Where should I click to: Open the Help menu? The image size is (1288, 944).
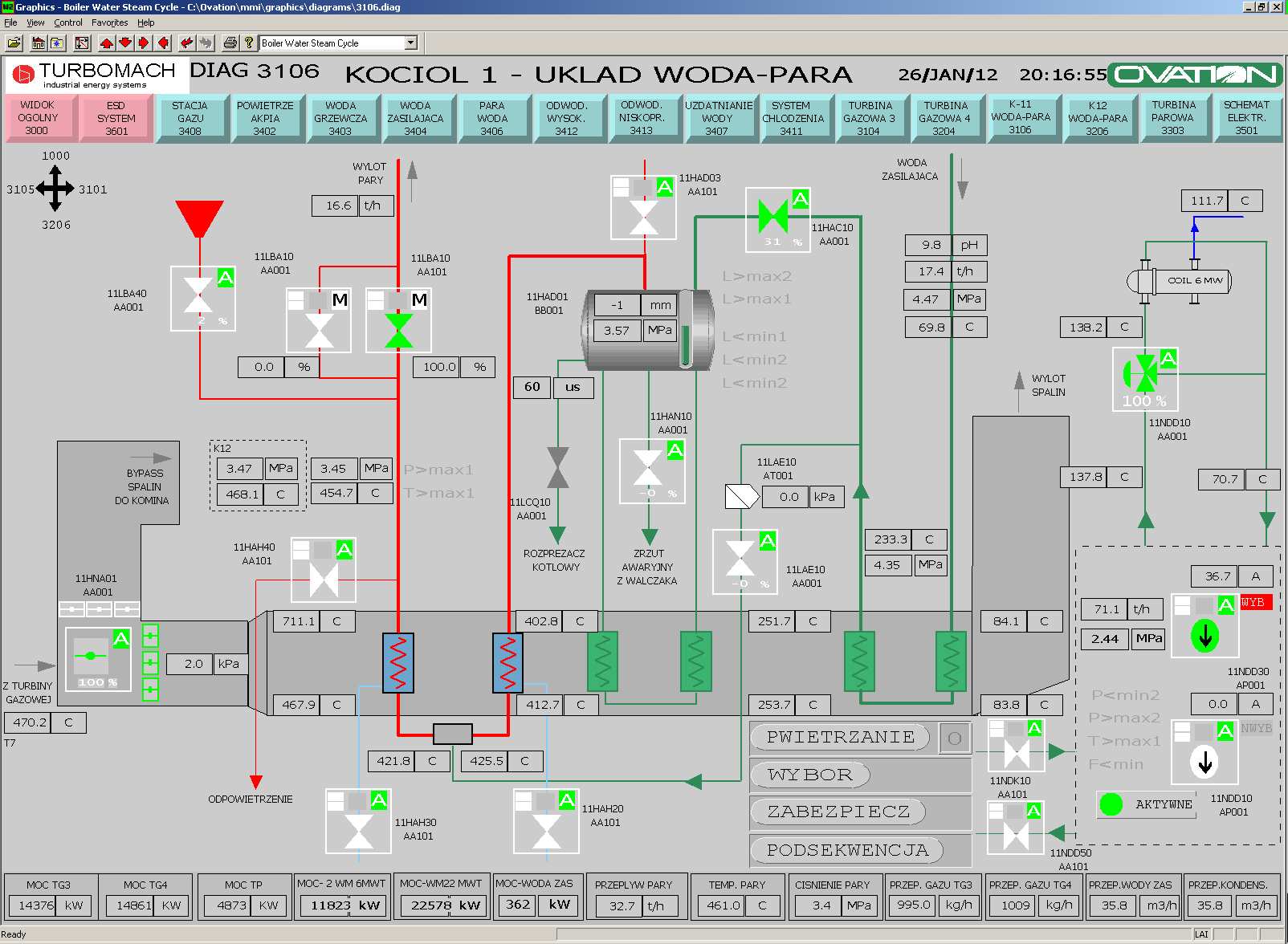tap(146, 22)
